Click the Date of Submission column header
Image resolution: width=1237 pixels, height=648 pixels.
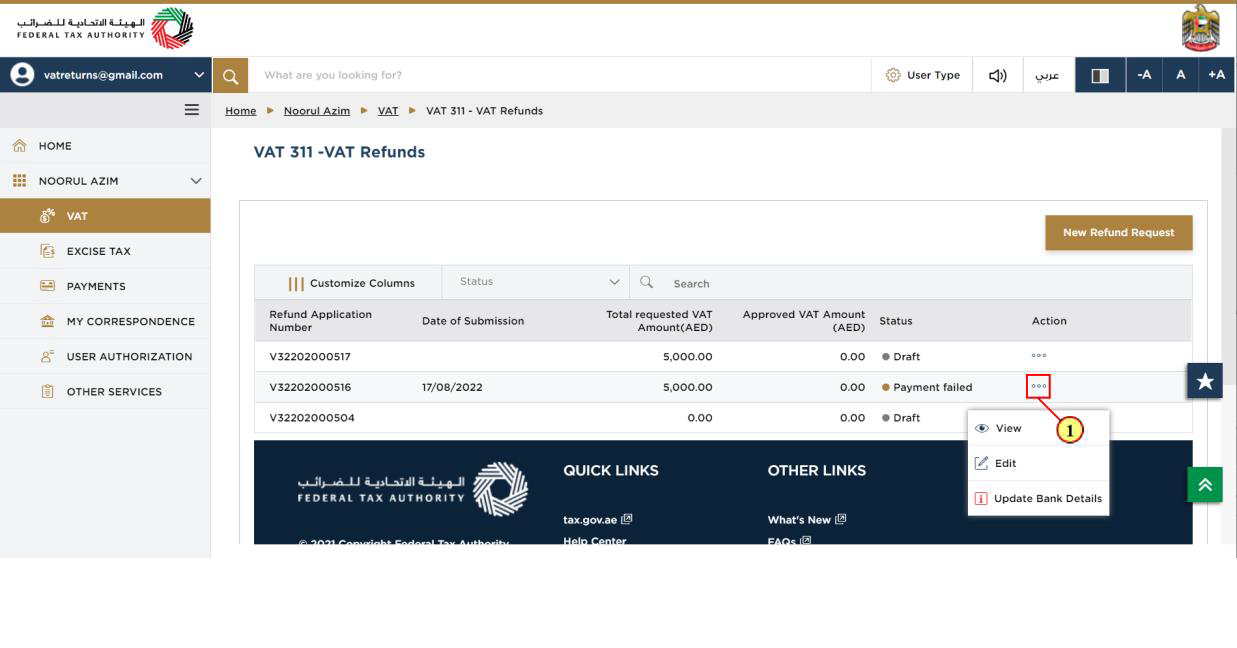(x=473, y=321)
